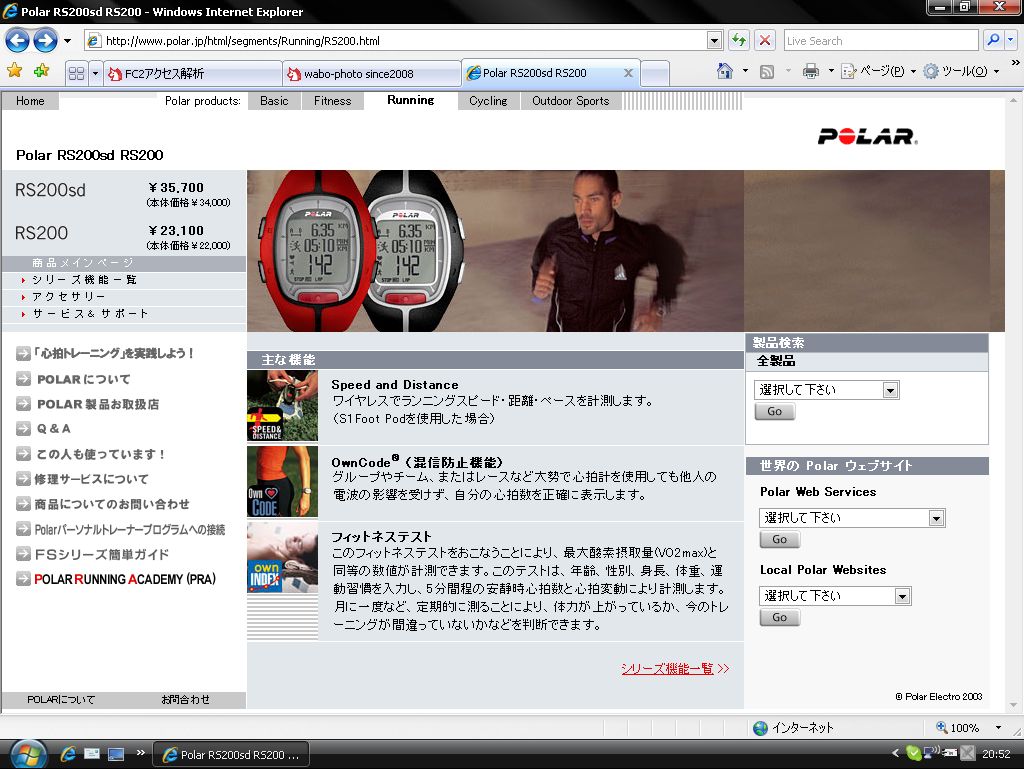
Task: Expand the toolbar overflow chevron
Action: pos(1016,63)
